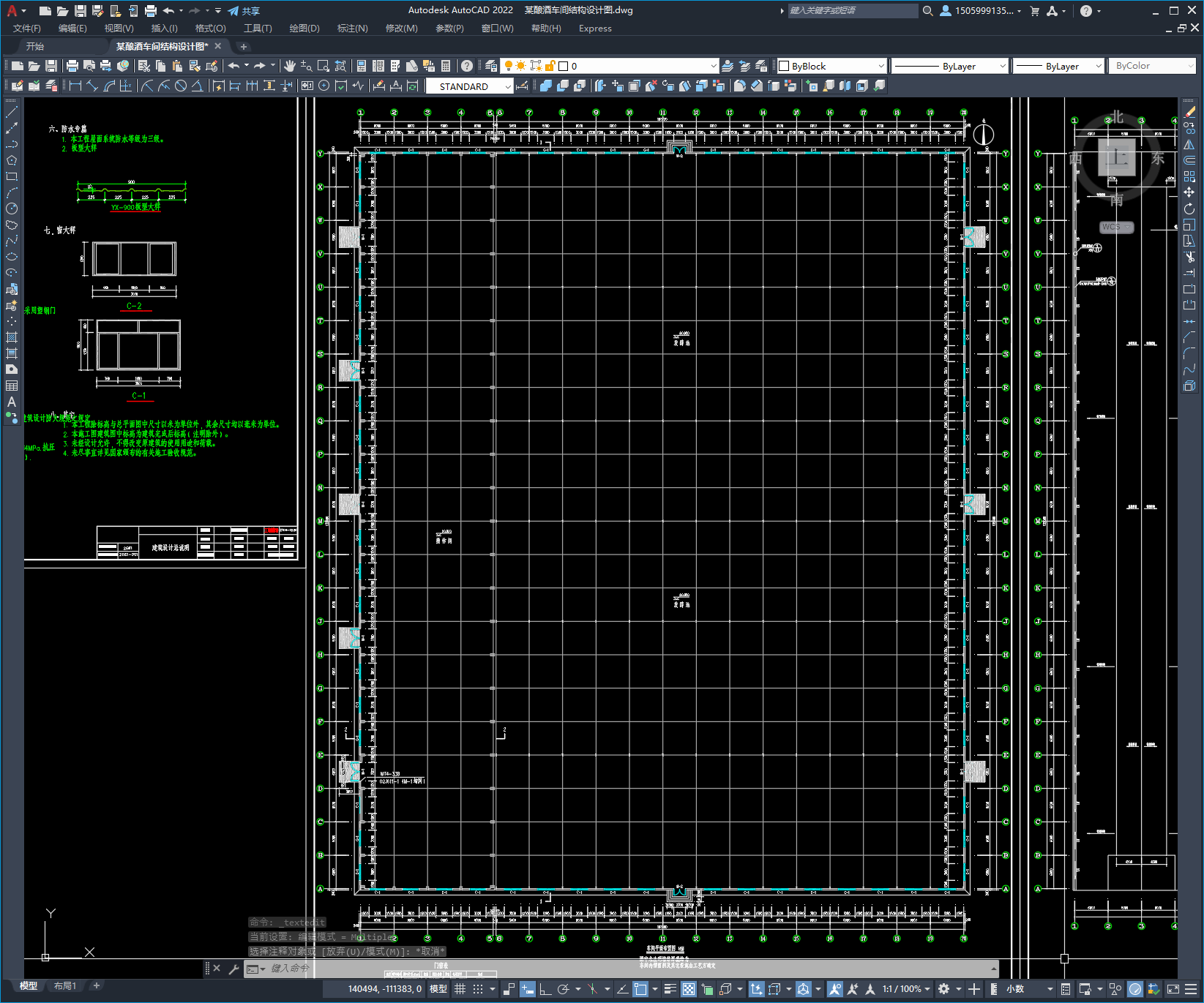Select the Move tool in modify toolbar

click(x=1189, y=192)
